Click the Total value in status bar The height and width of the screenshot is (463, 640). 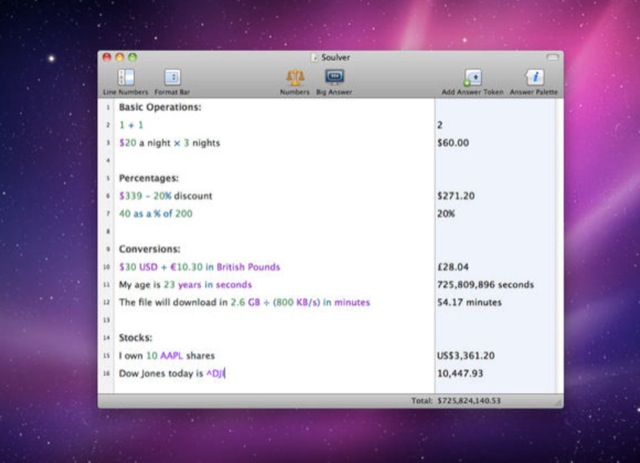tap(469, 401)
